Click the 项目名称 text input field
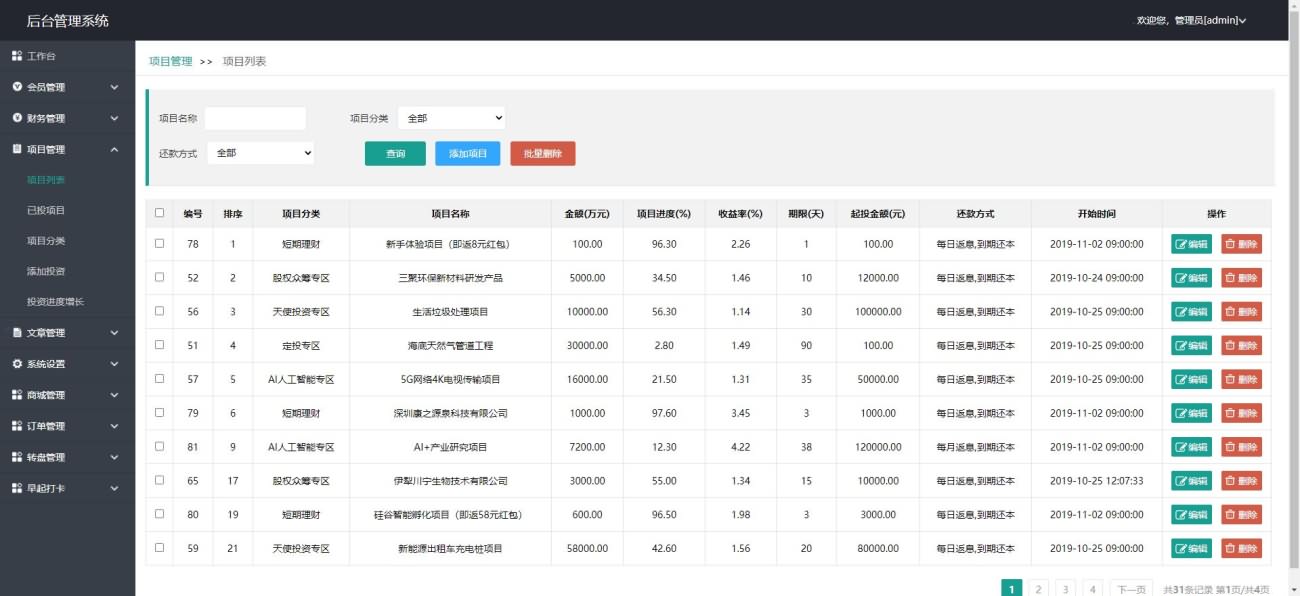The height and width of the screenshot is (596, 1300). pyautogui.click(x=255, y=118)
